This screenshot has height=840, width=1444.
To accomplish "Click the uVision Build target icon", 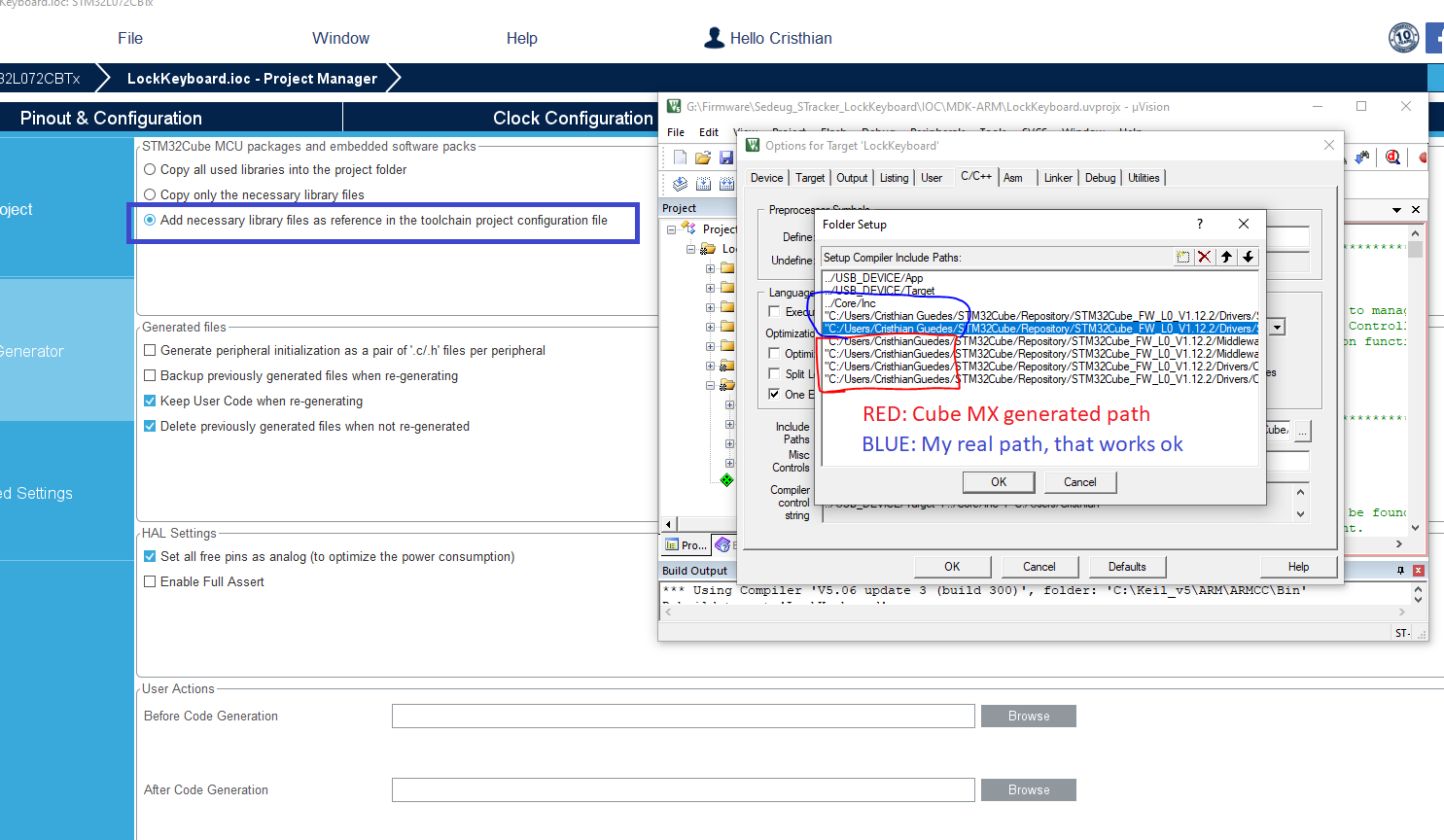I will click(x=703, y=184).
